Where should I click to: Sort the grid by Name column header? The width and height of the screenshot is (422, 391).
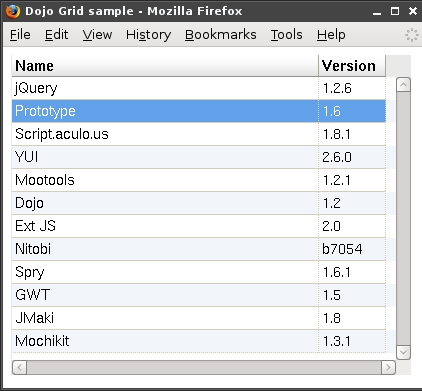165,66
